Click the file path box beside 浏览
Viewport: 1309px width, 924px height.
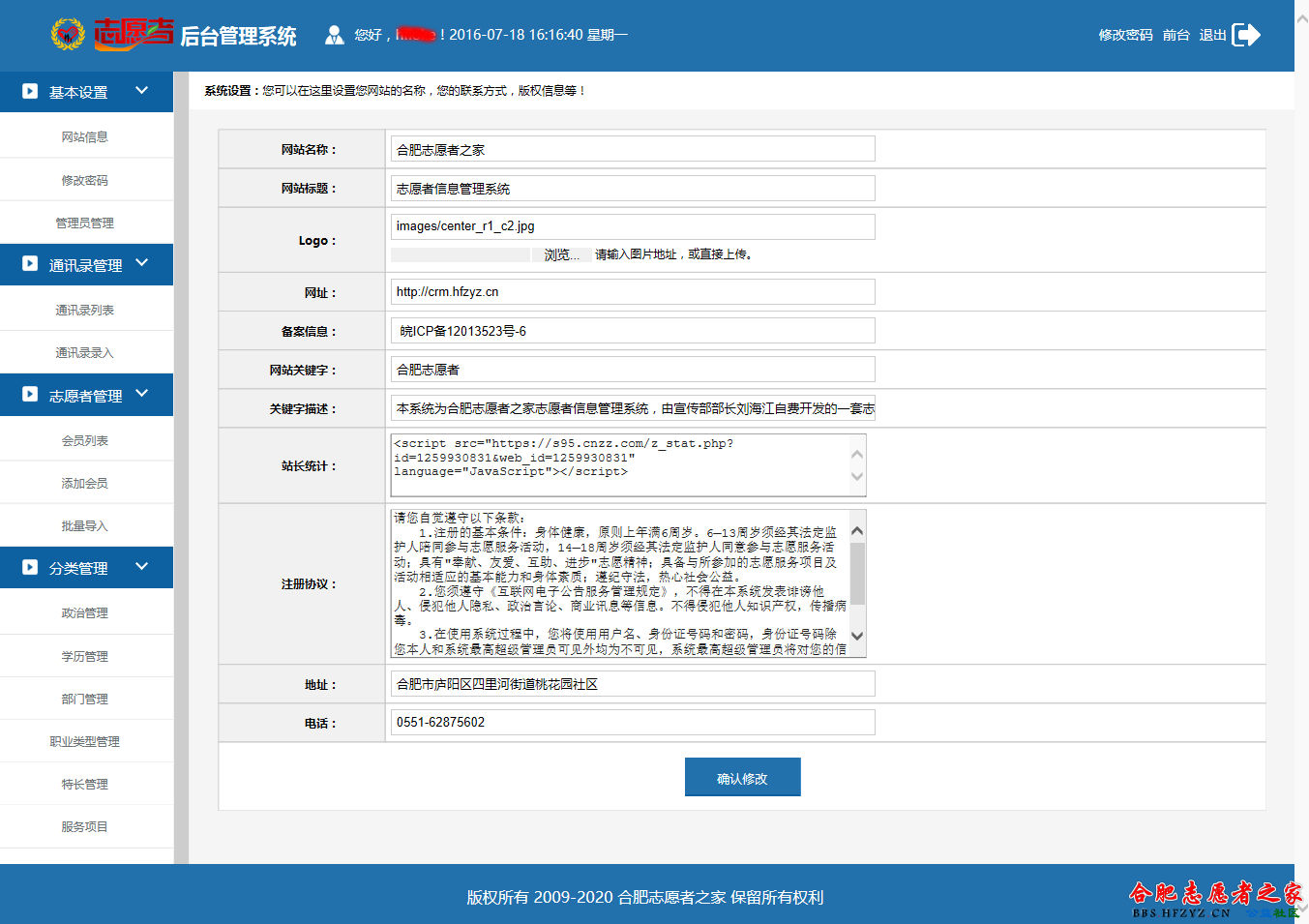(461, 254)
